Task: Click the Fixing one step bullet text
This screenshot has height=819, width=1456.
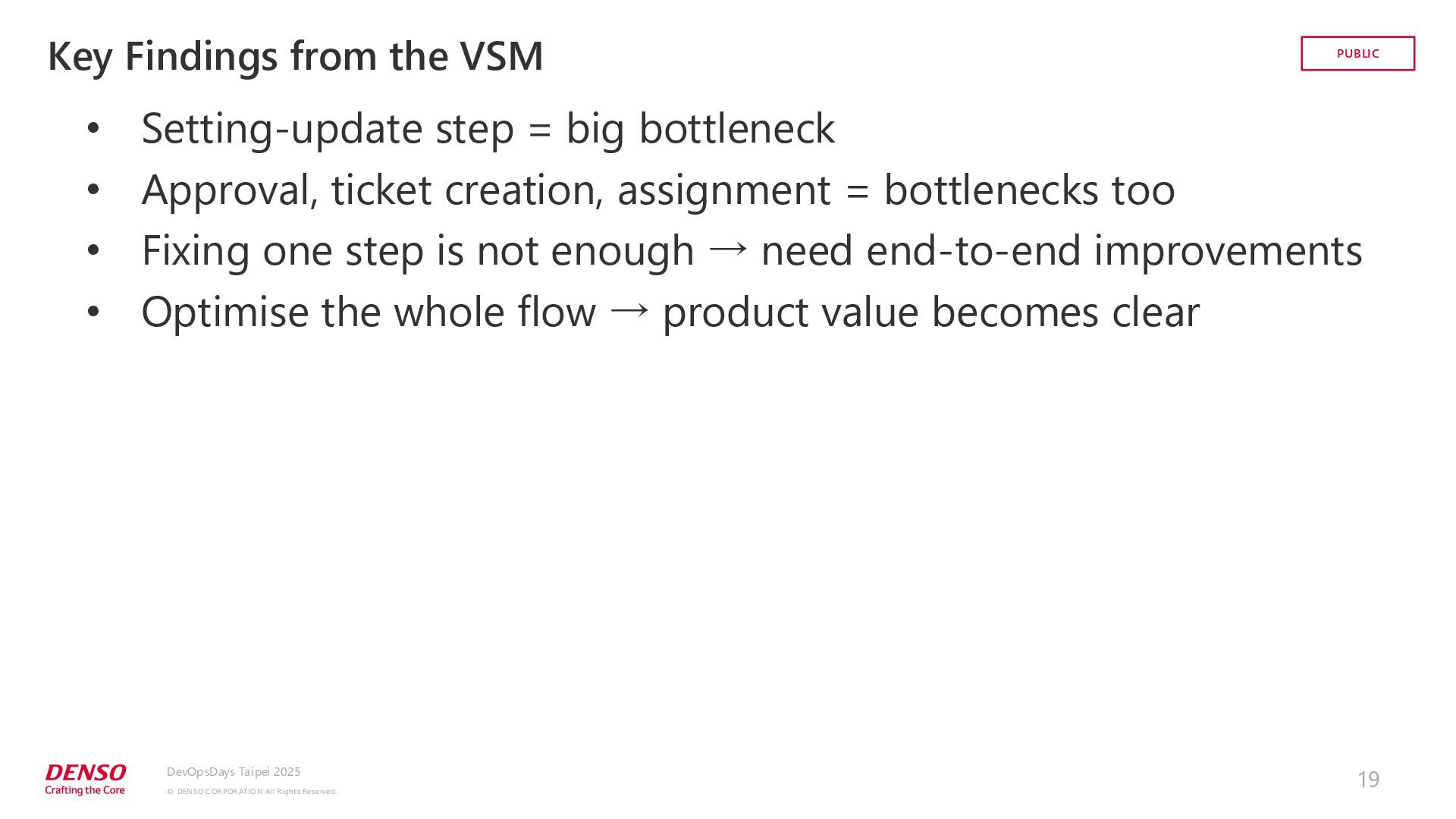Action: point(752,251)
